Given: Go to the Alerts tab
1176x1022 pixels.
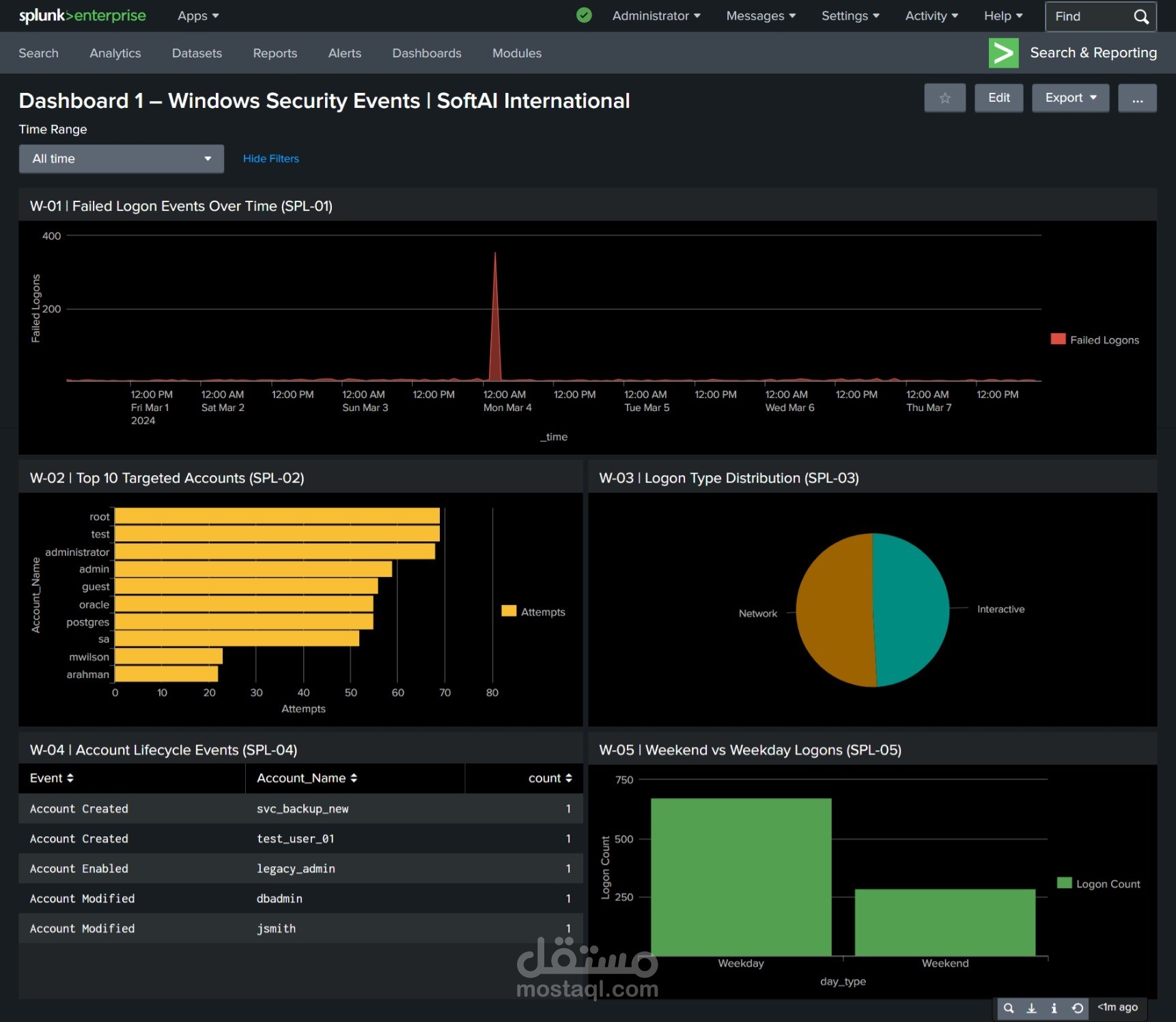Looking at the screenshot, I should pos(345,53).
